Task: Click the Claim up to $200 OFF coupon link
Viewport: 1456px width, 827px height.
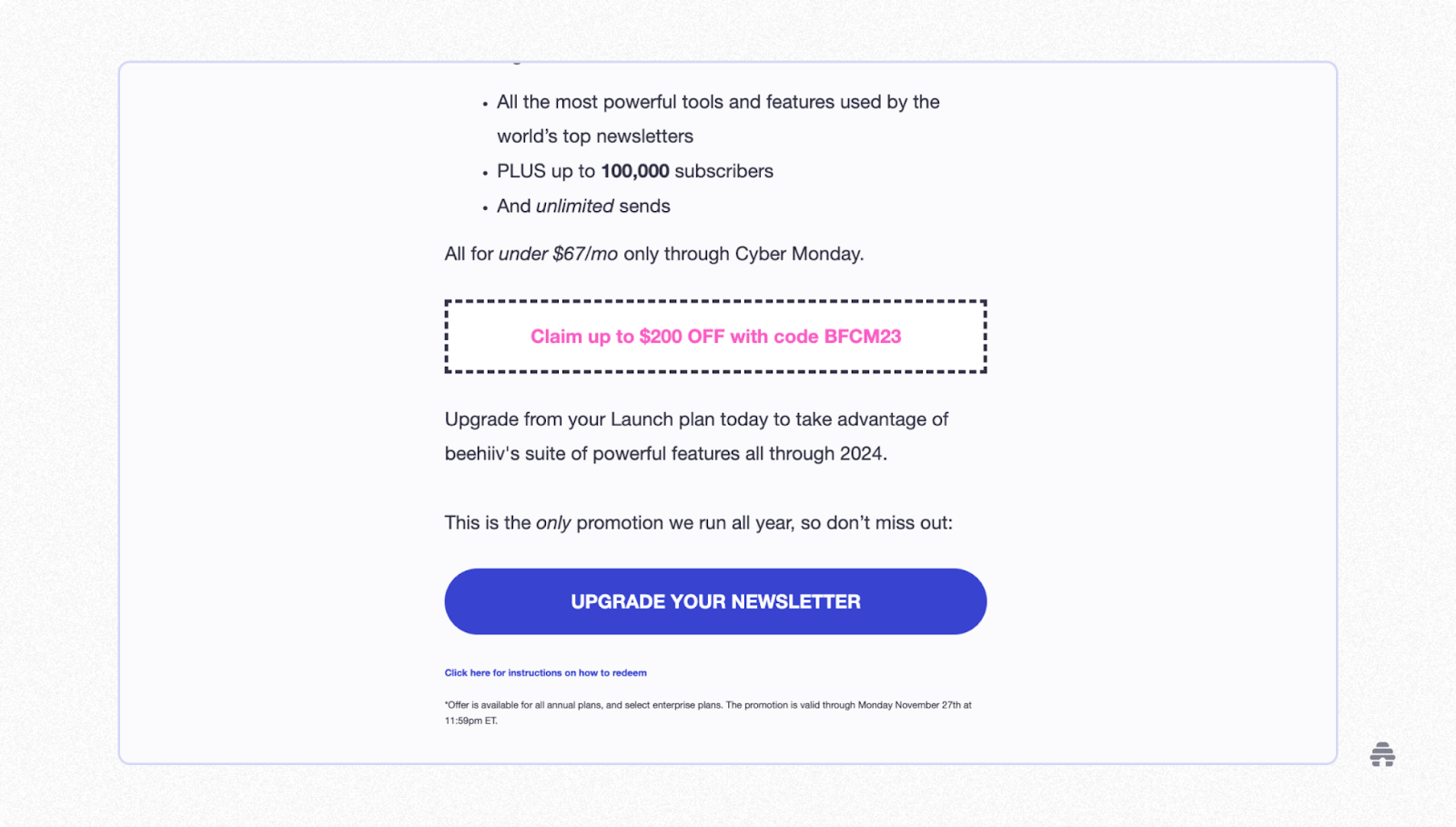Action: pyautogui.click(x=715, y=336)
